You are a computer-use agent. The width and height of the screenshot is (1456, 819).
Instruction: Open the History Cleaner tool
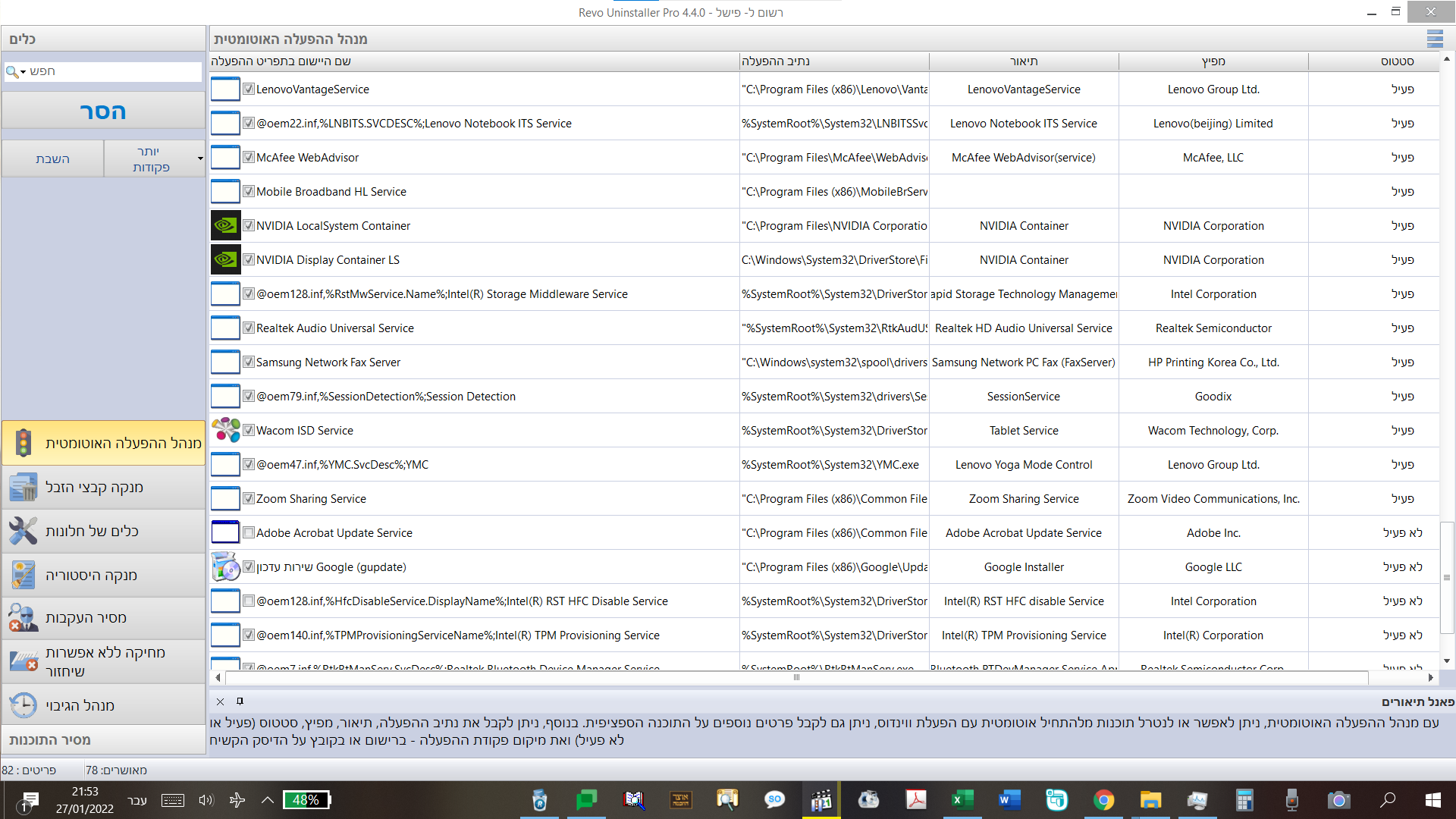click(104, 575)
